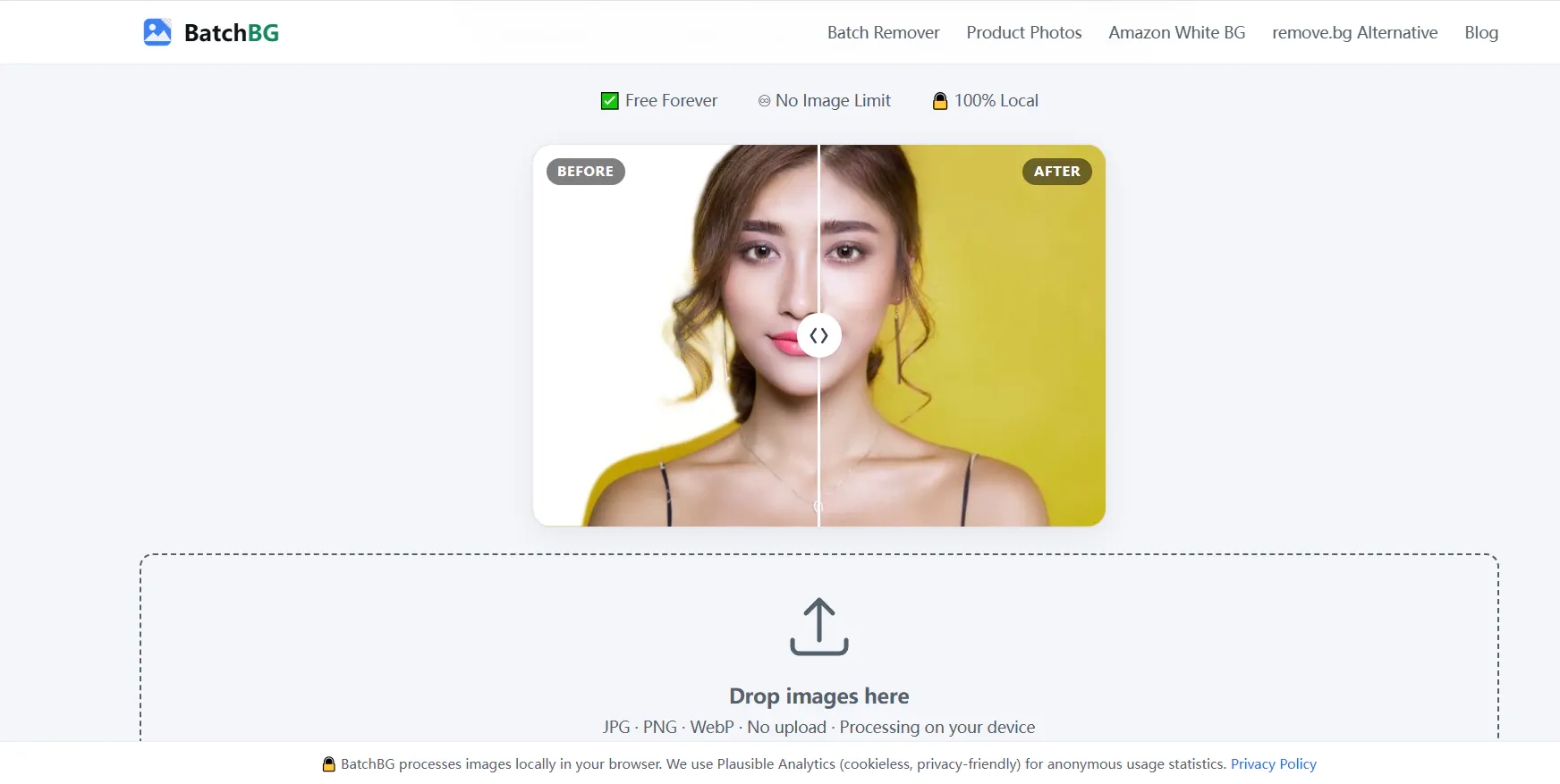1560x784 pixels.
Task: Click the lock icon beside 100% Local
Action: pyautogui.click(x=940, y=101)
